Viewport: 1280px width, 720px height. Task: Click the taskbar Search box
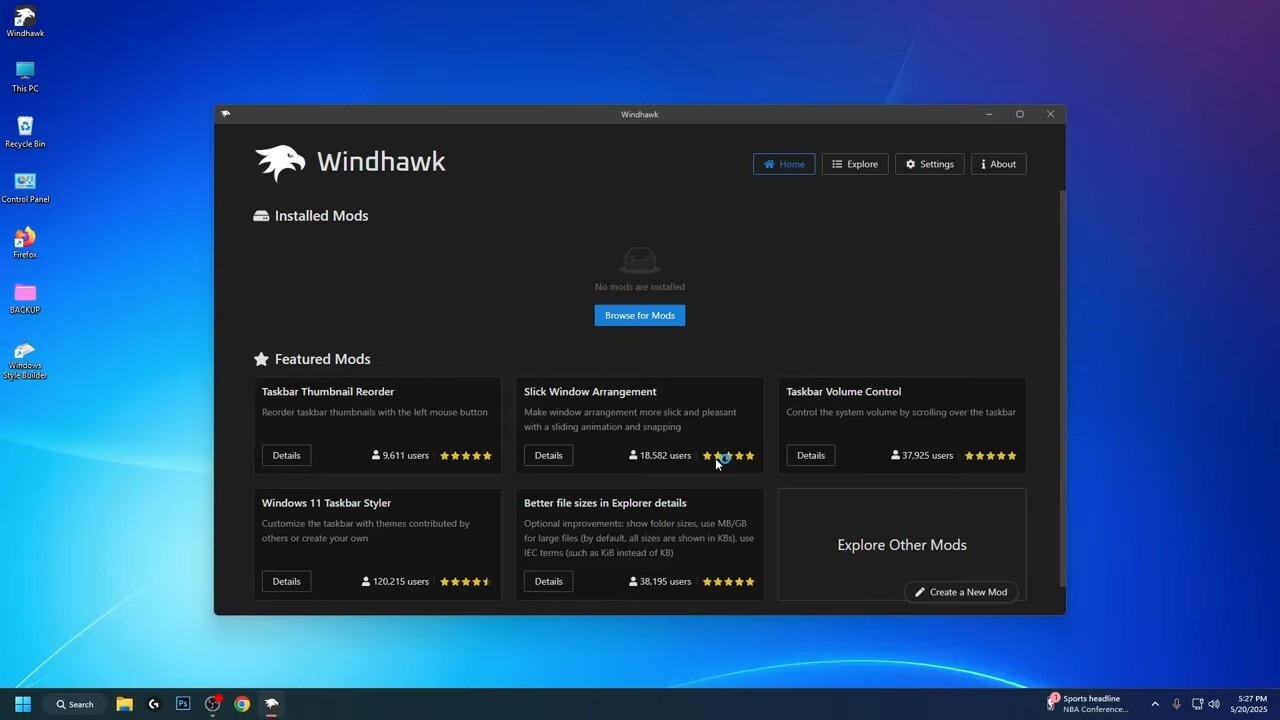click(x=75, y=704)
